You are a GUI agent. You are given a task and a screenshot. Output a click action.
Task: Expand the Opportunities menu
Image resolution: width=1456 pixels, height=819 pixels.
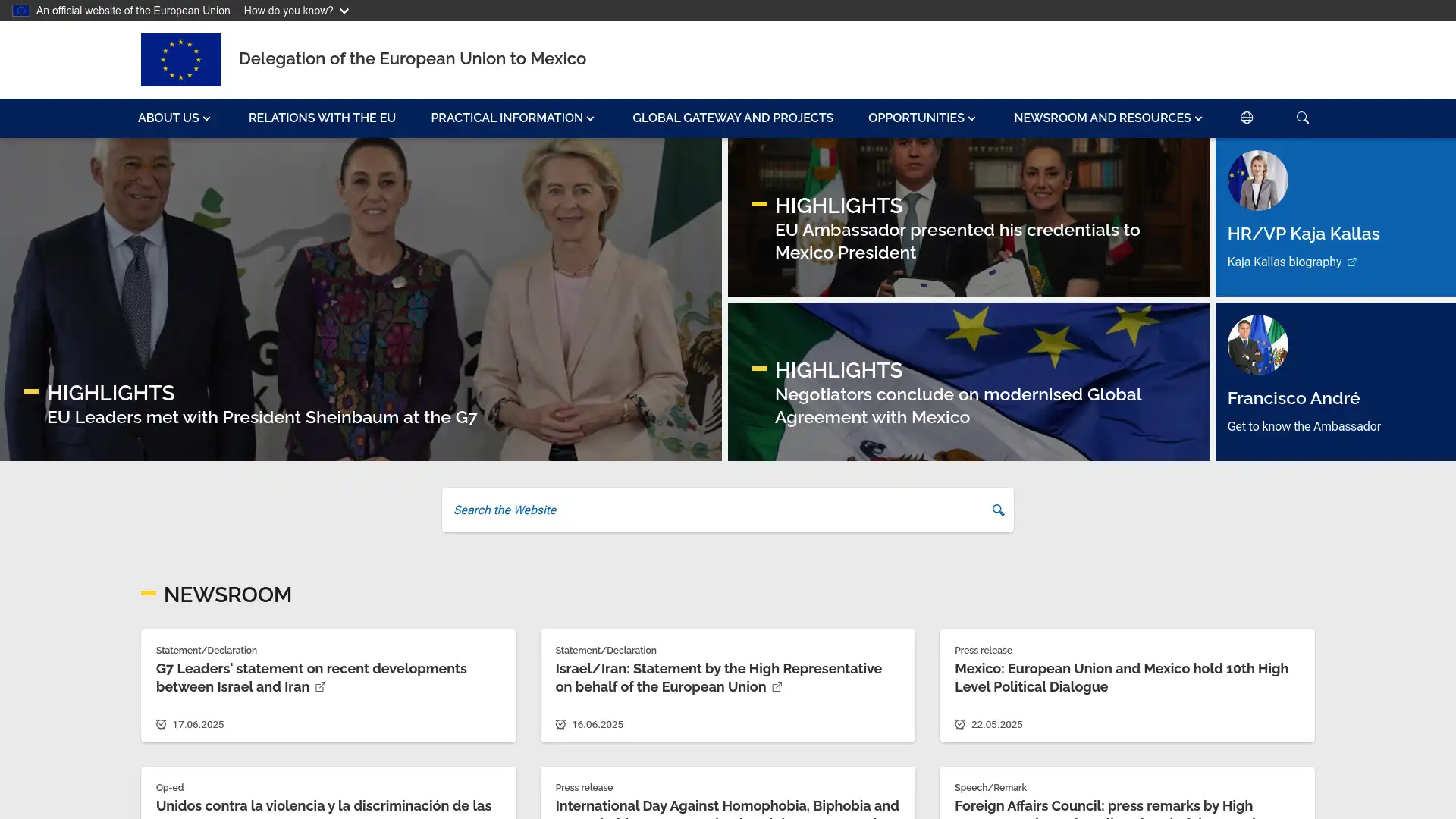click(x=921, y=118)
